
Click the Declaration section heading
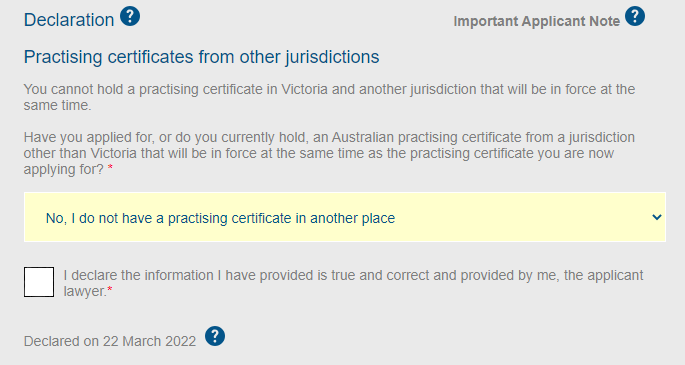[69, 20]
